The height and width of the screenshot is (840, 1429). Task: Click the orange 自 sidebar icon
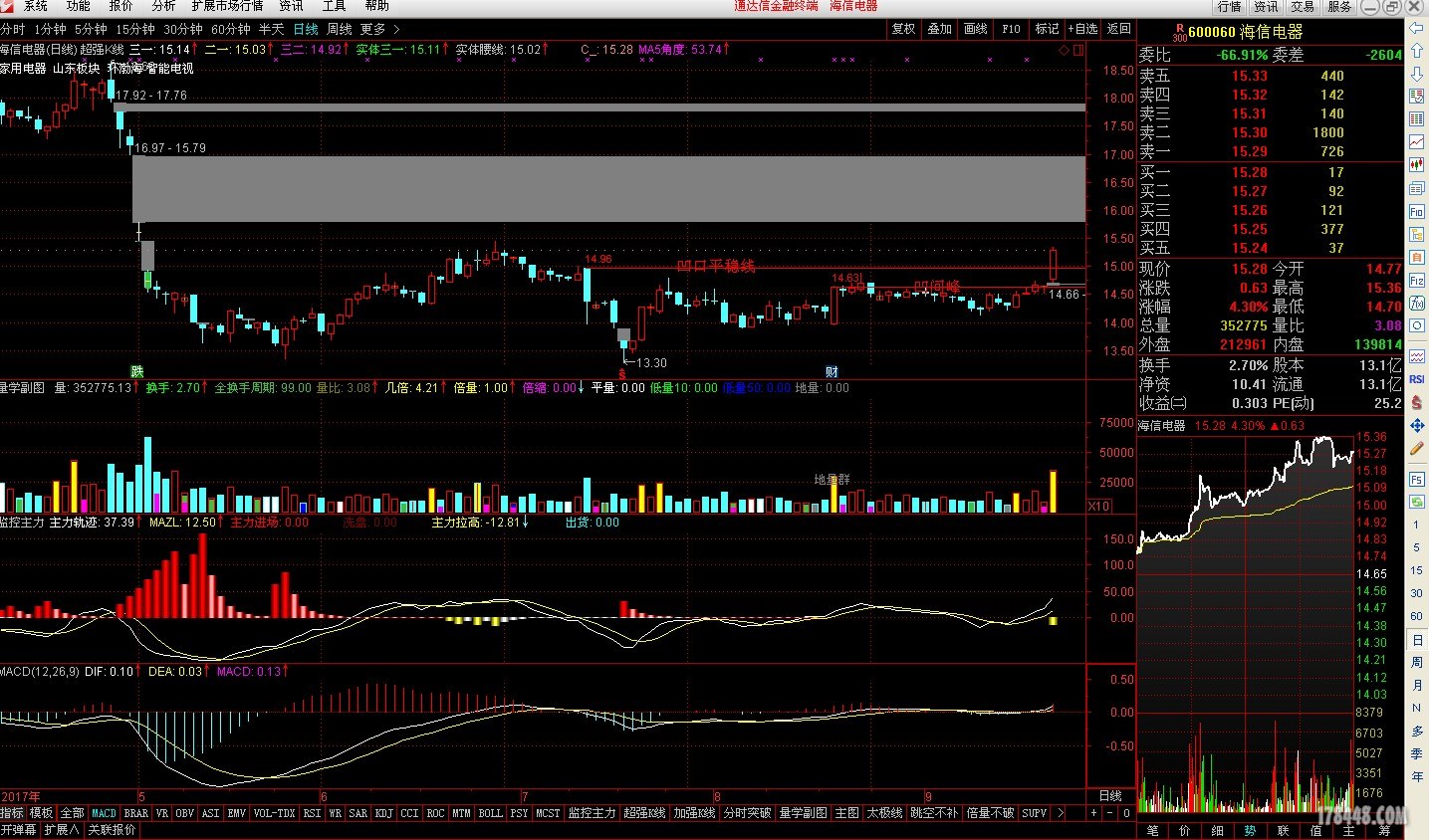pyautogui.click(x=1416, y=258)
